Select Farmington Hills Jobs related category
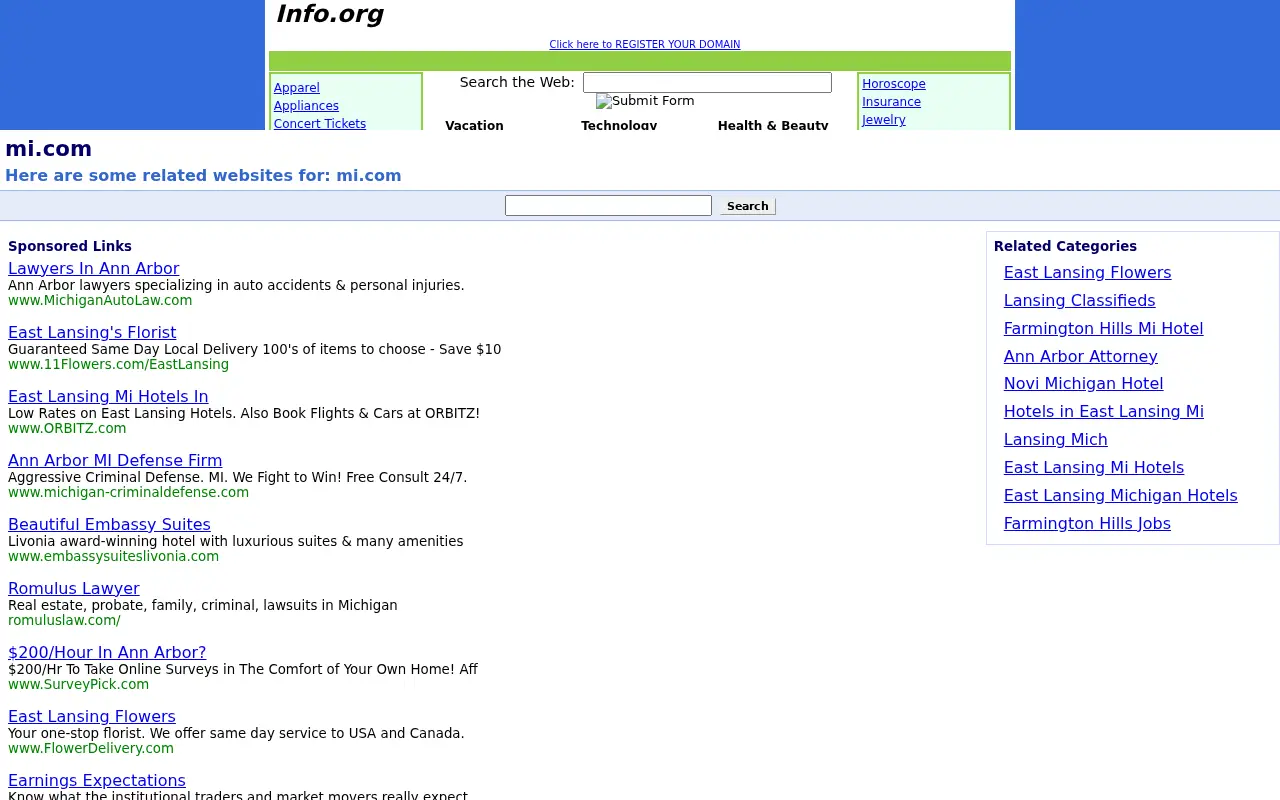The image size is (1280, 800). tap(1087, 523)
